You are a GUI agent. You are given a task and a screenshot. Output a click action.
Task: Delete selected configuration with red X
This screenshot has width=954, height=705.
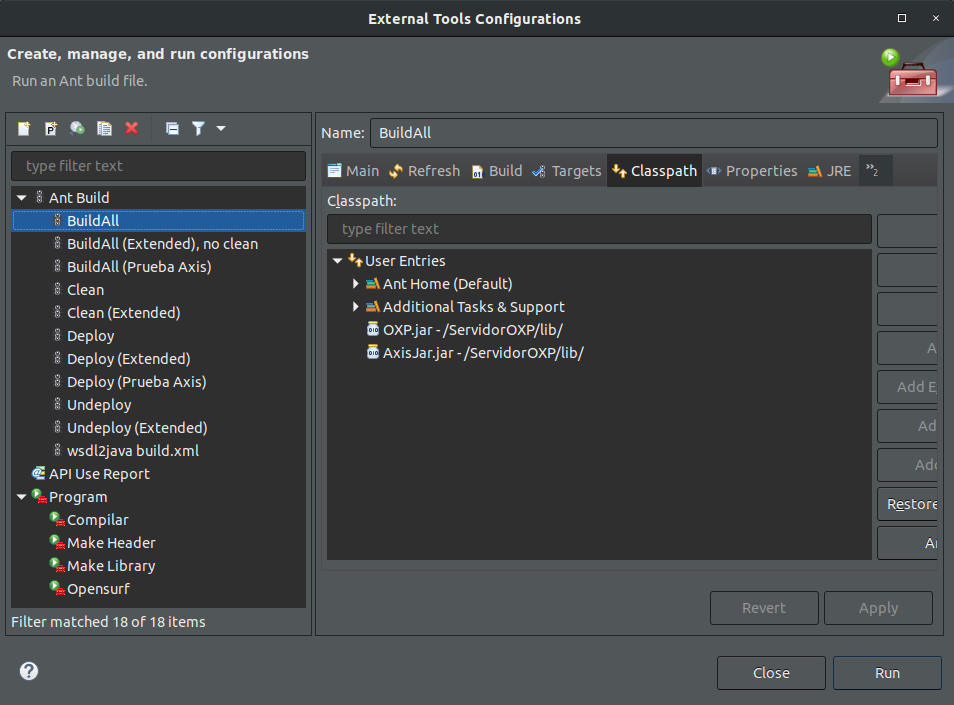[131, 128]
